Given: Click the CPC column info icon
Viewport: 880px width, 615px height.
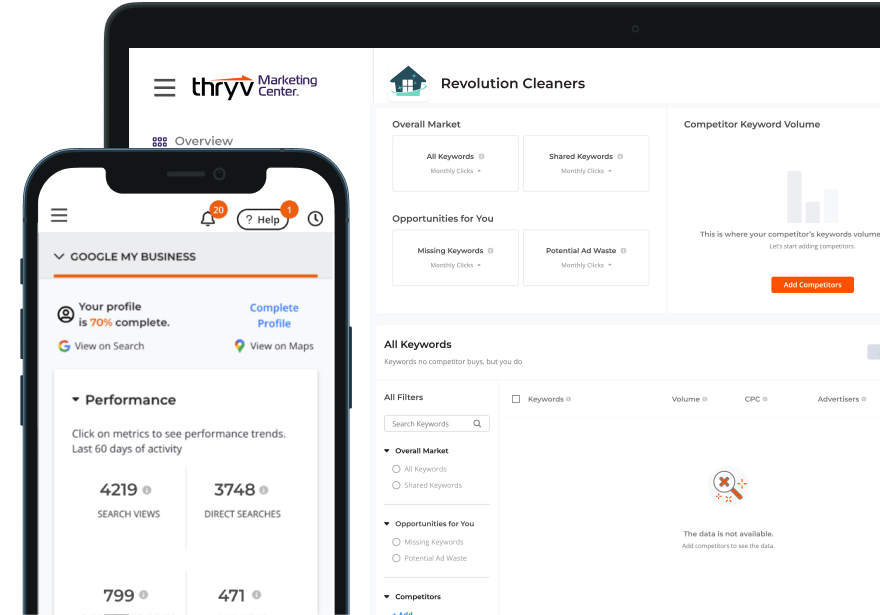Looking at the screenshot, I should click(x=765, y=399).
